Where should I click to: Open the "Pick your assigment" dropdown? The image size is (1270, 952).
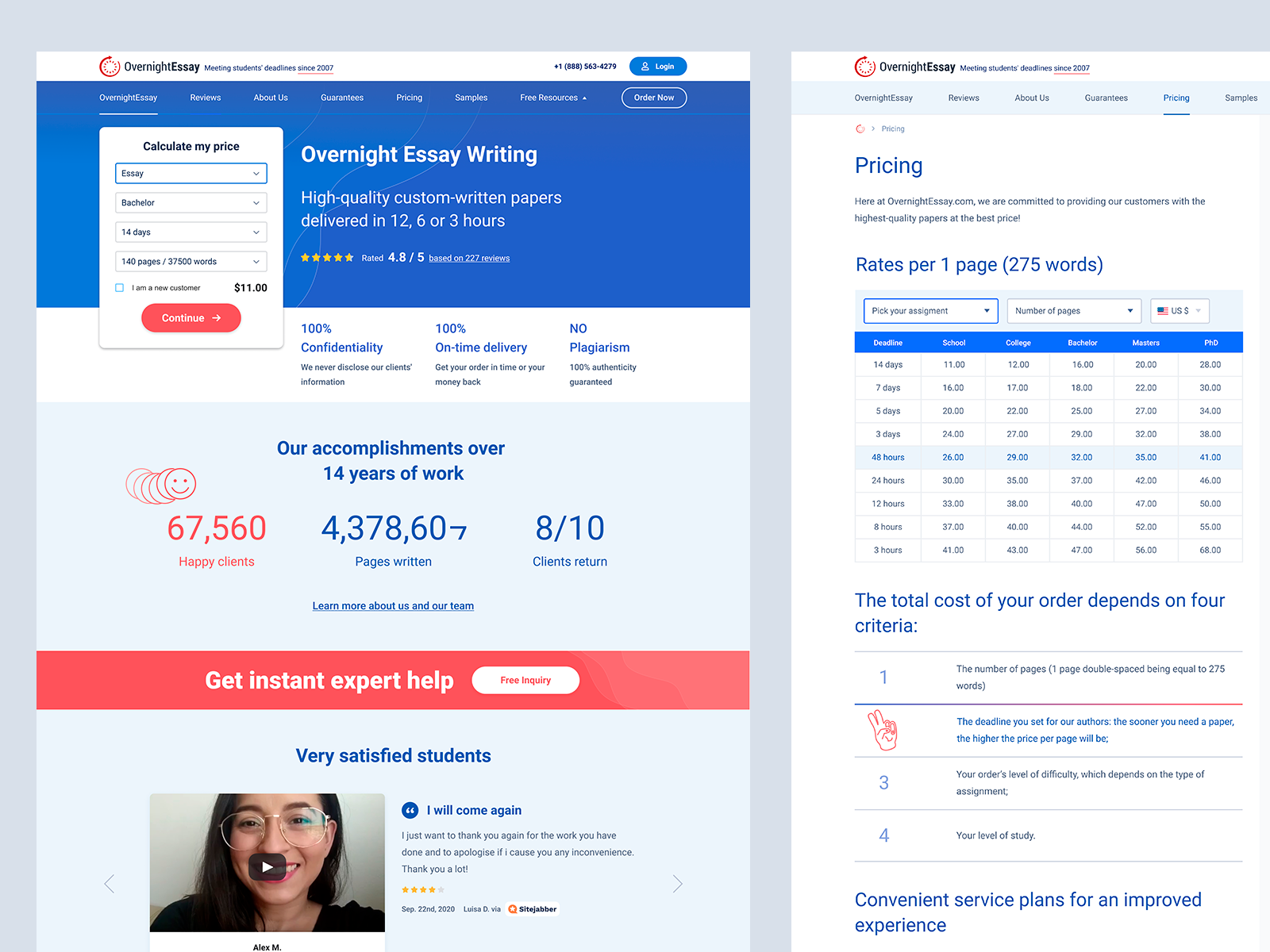pyautogui.click(x=930, y=311)
